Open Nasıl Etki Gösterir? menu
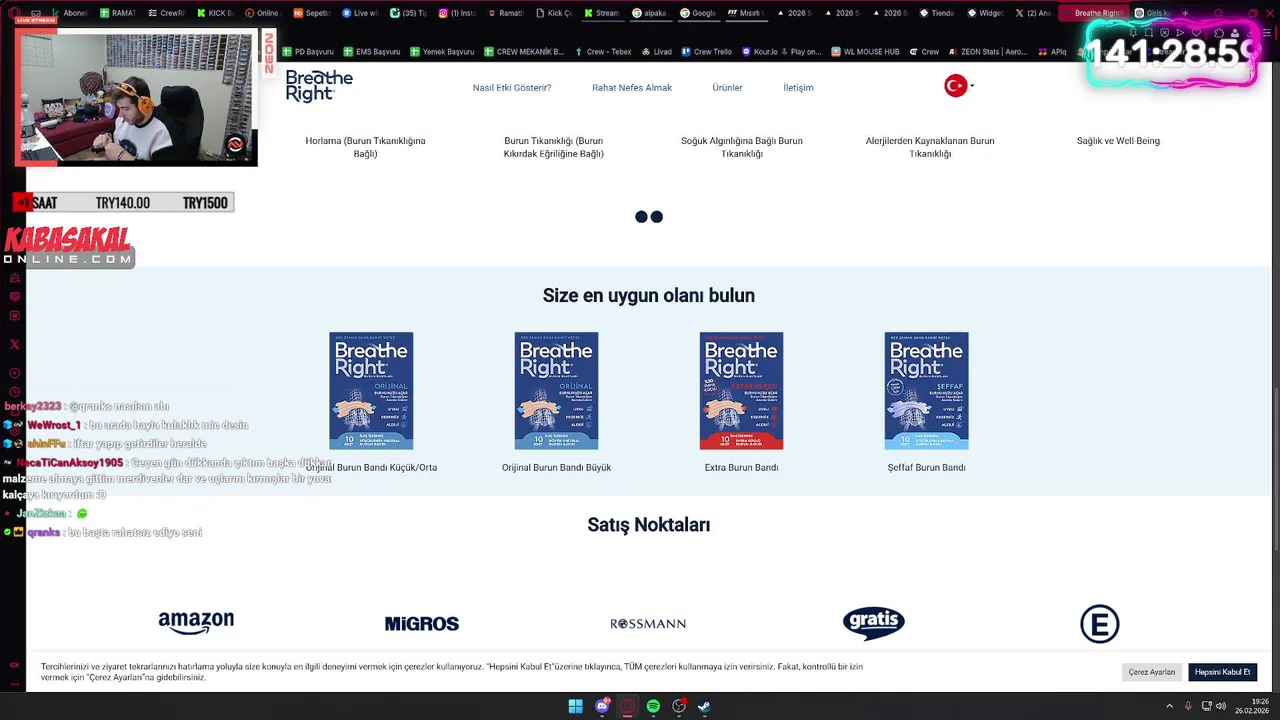1280x720 pixels. click(512, 88)
